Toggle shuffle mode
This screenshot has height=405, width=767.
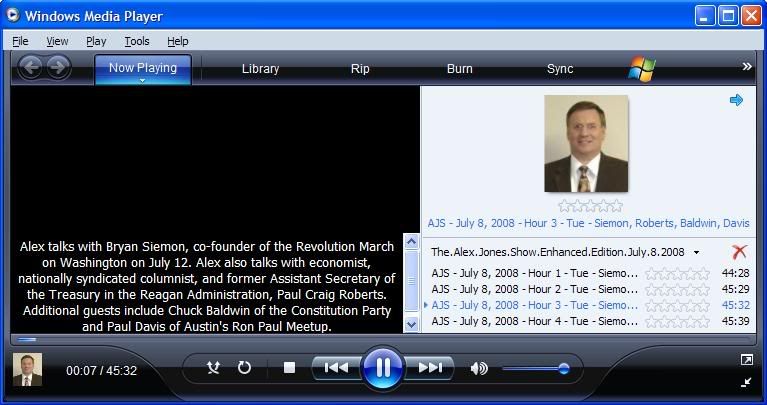point(213,368)
